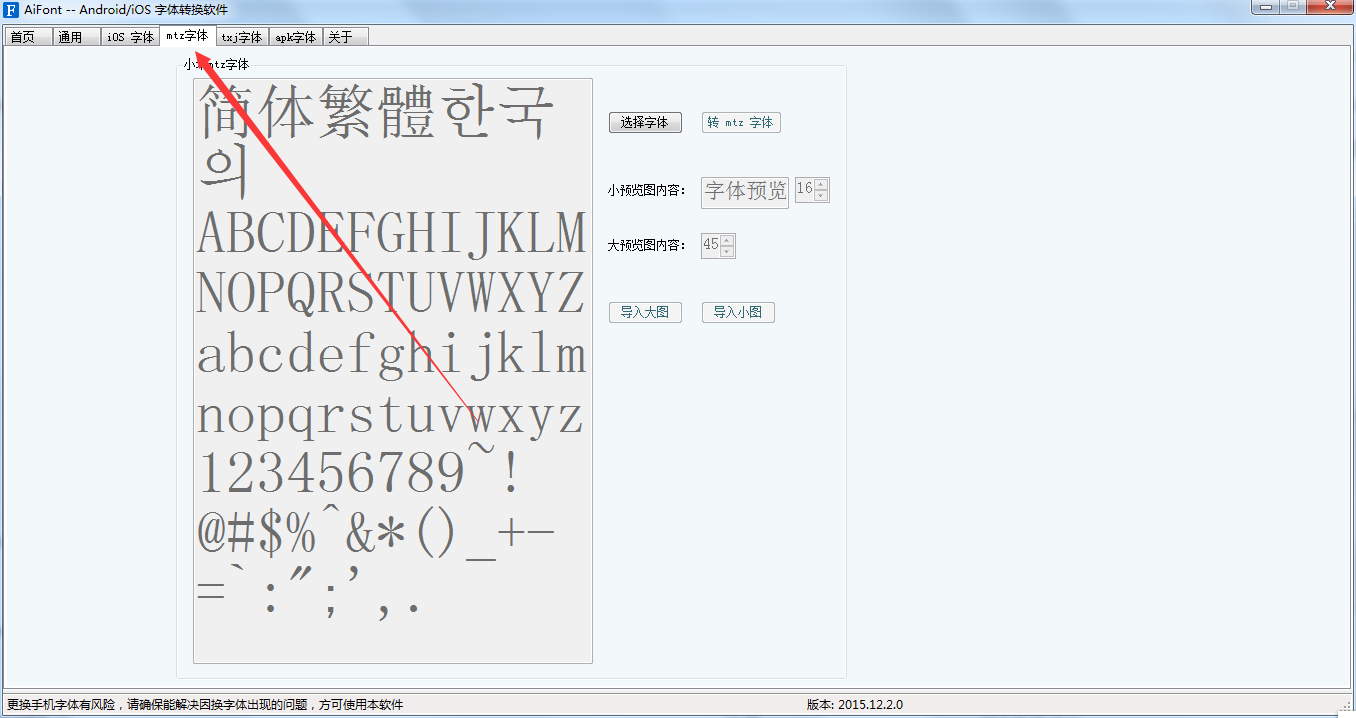Screen dimensions: 1356x718
Task: Increase large preview font size 45
Action: pos(727,240)
